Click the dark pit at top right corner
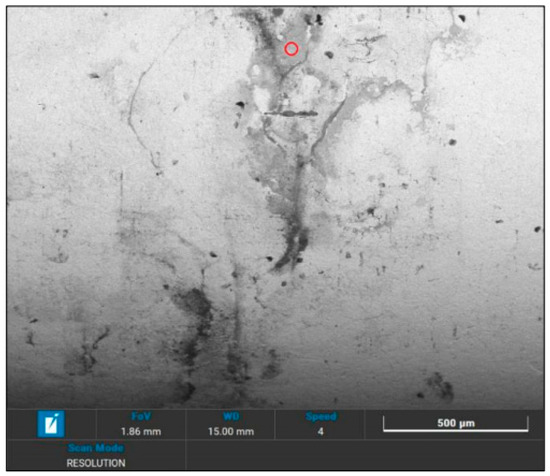 (462, 18)
